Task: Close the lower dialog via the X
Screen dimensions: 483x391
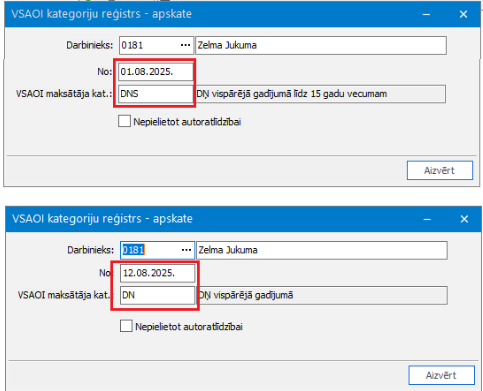Action: coord(464,219)
